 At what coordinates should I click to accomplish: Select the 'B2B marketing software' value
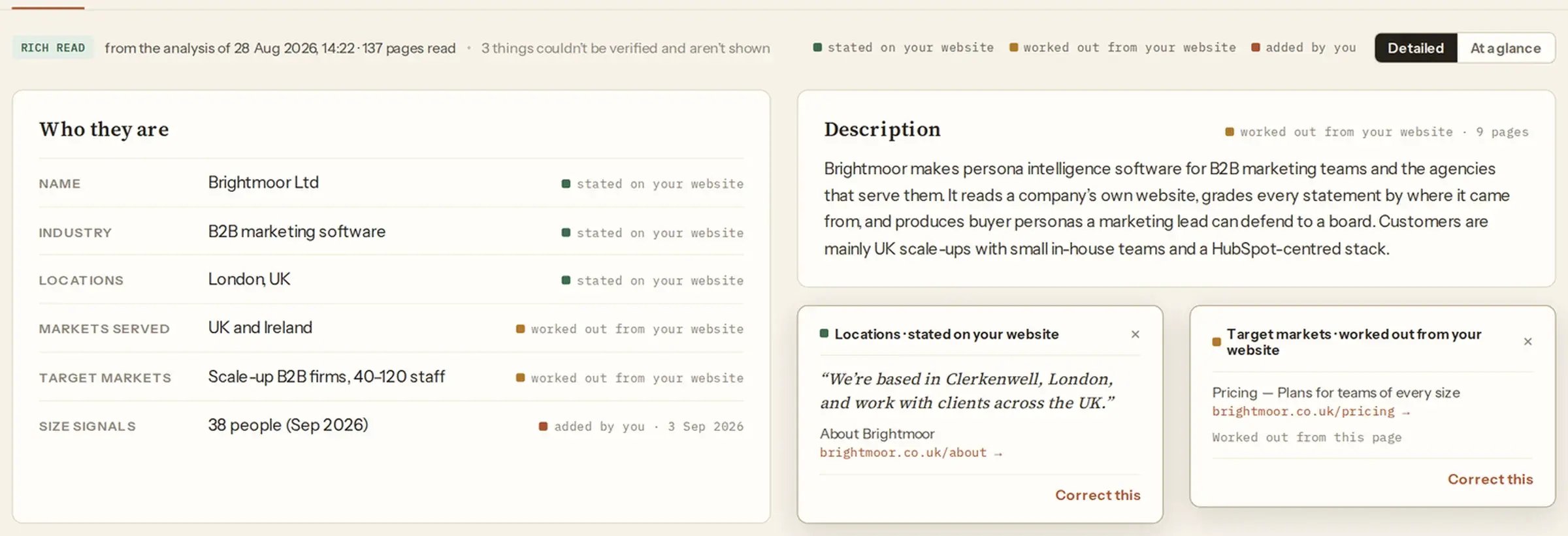click(297, 231)
